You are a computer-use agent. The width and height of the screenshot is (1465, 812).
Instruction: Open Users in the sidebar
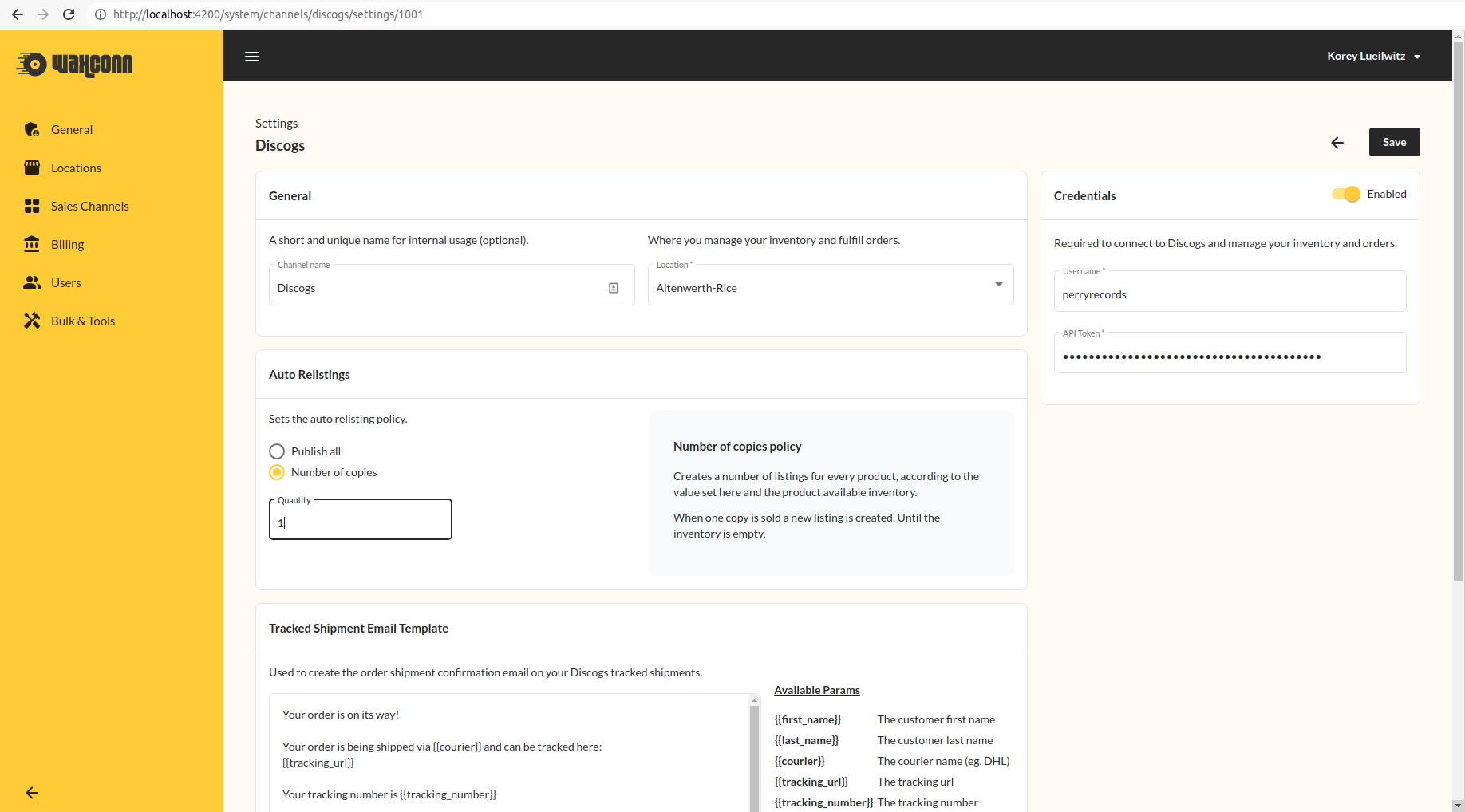pos(112,282)
